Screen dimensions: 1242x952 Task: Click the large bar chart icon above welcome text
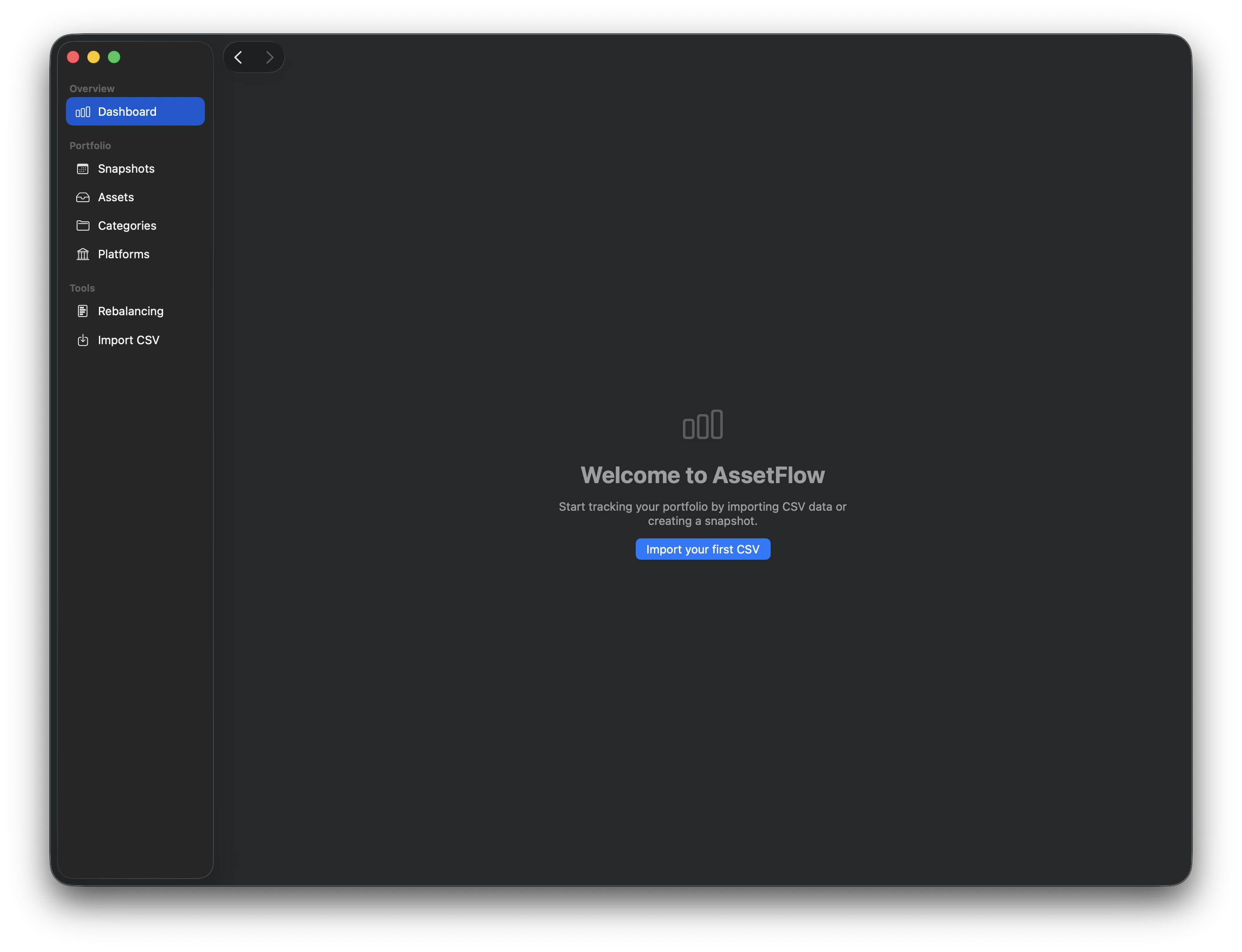tap(703, 424)
